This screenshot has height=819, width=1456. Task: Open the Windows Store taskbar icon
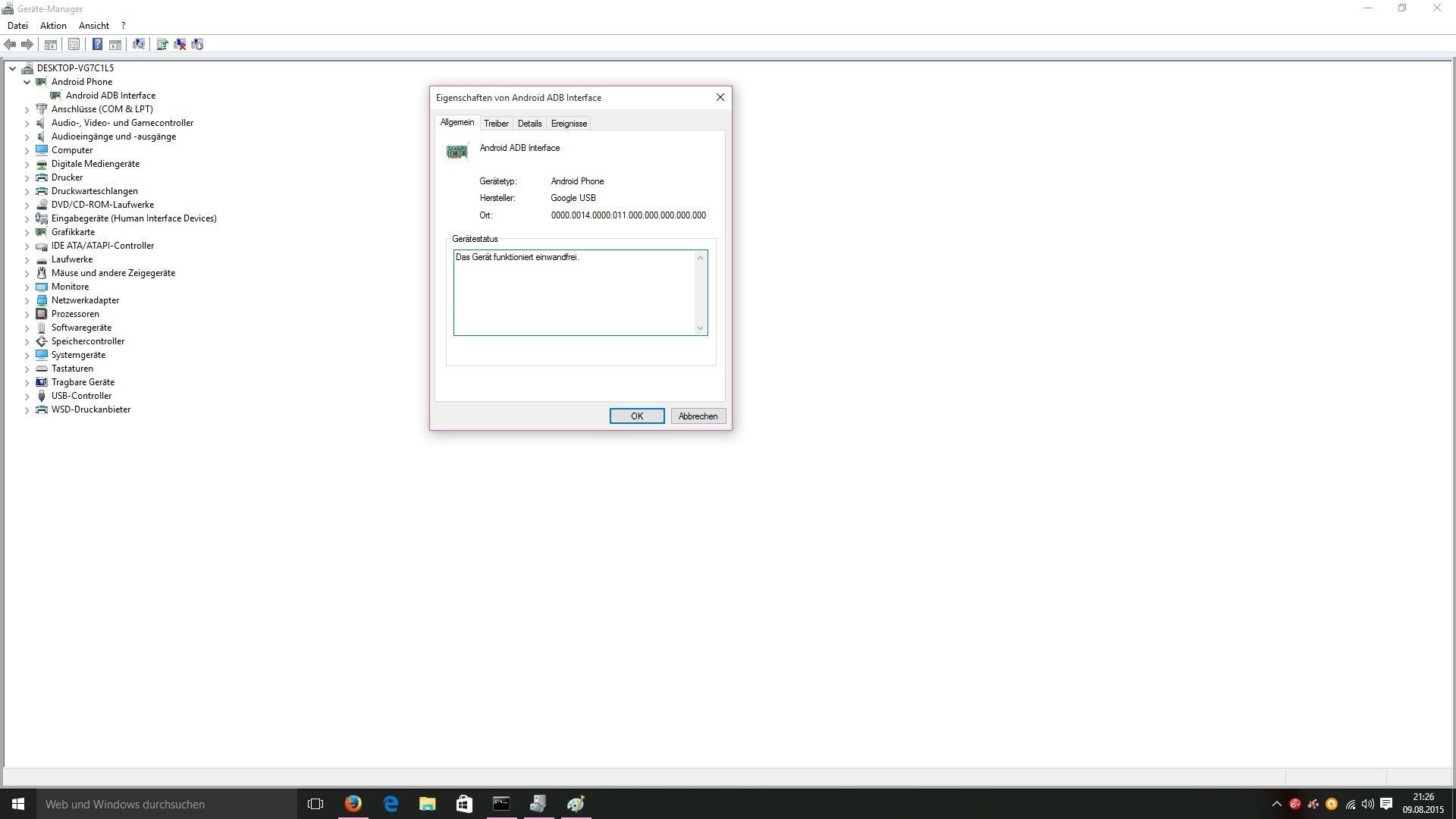[x=464, y=804]
